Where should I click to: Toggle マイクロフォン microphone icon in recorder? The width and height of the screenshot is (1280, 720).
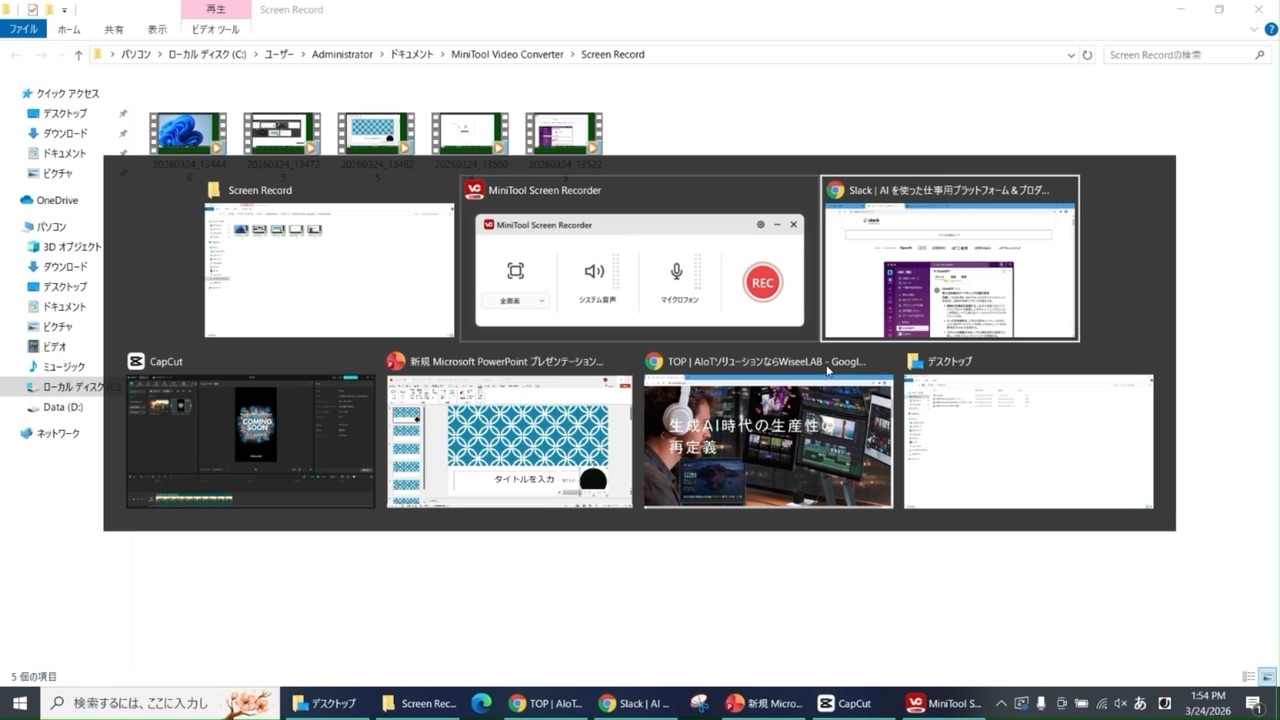[x=676, y=271]
